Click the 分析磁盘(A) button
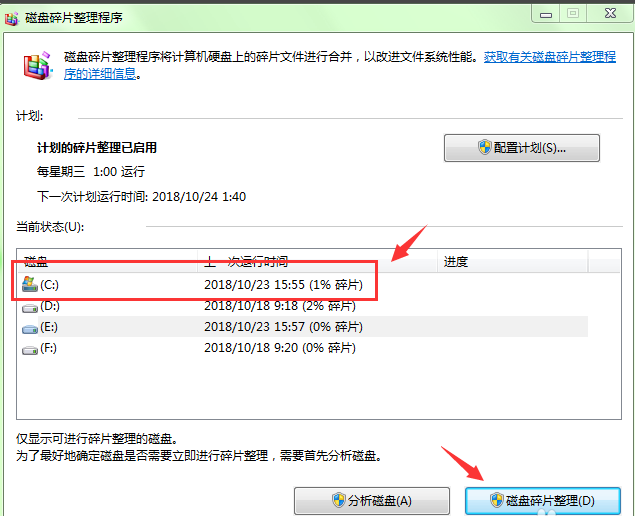Screen dimensions: 635x516 pos(372,501)
